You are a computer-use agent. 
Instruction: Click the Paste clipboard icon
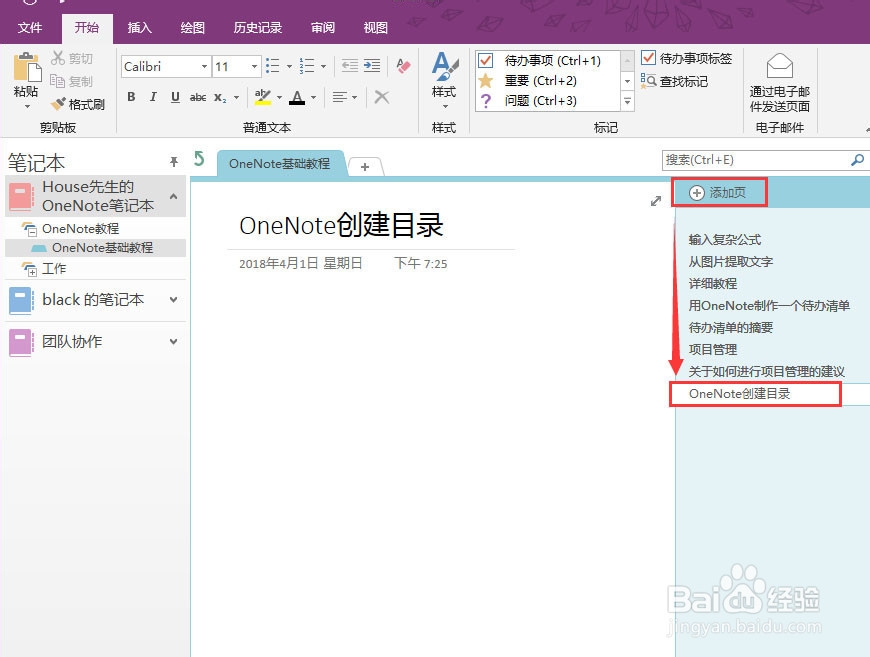click(27, 68)
